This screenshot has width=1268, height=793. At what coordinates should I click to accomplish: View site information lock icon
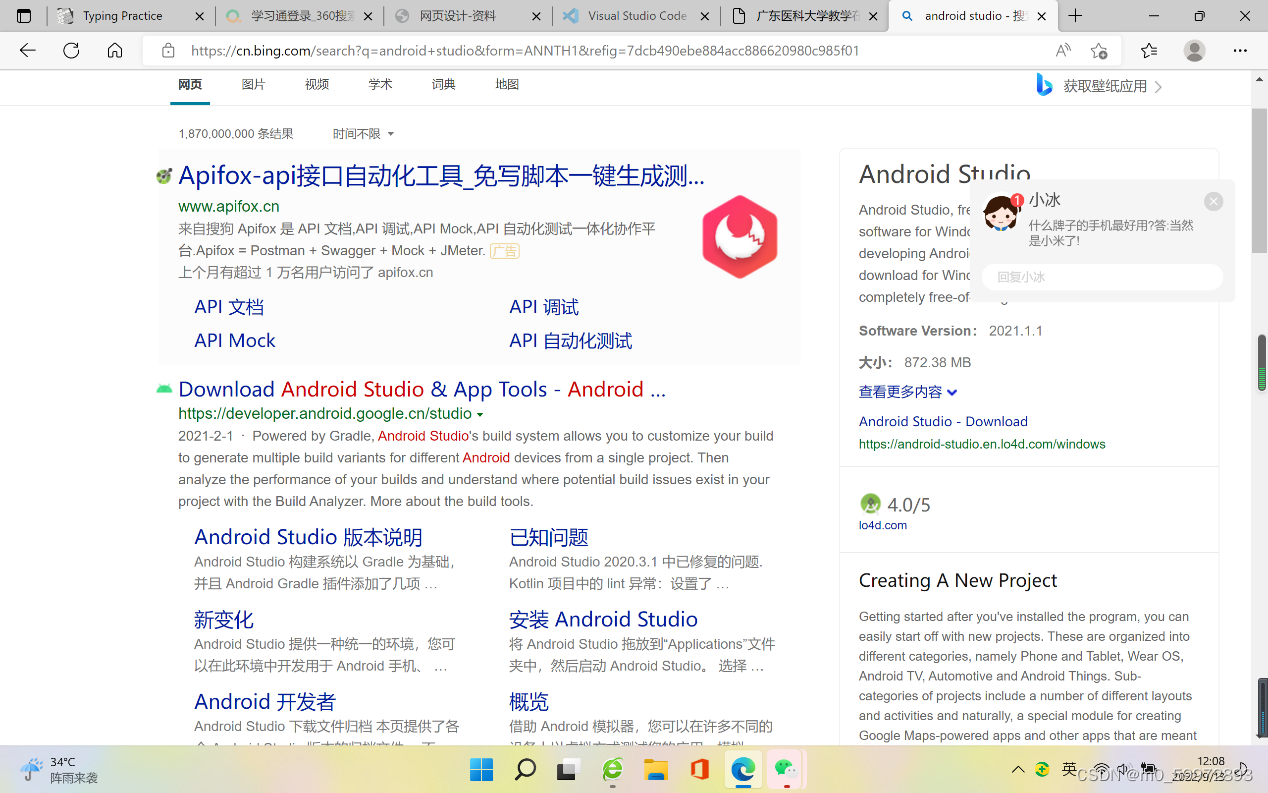click(168, 51)
